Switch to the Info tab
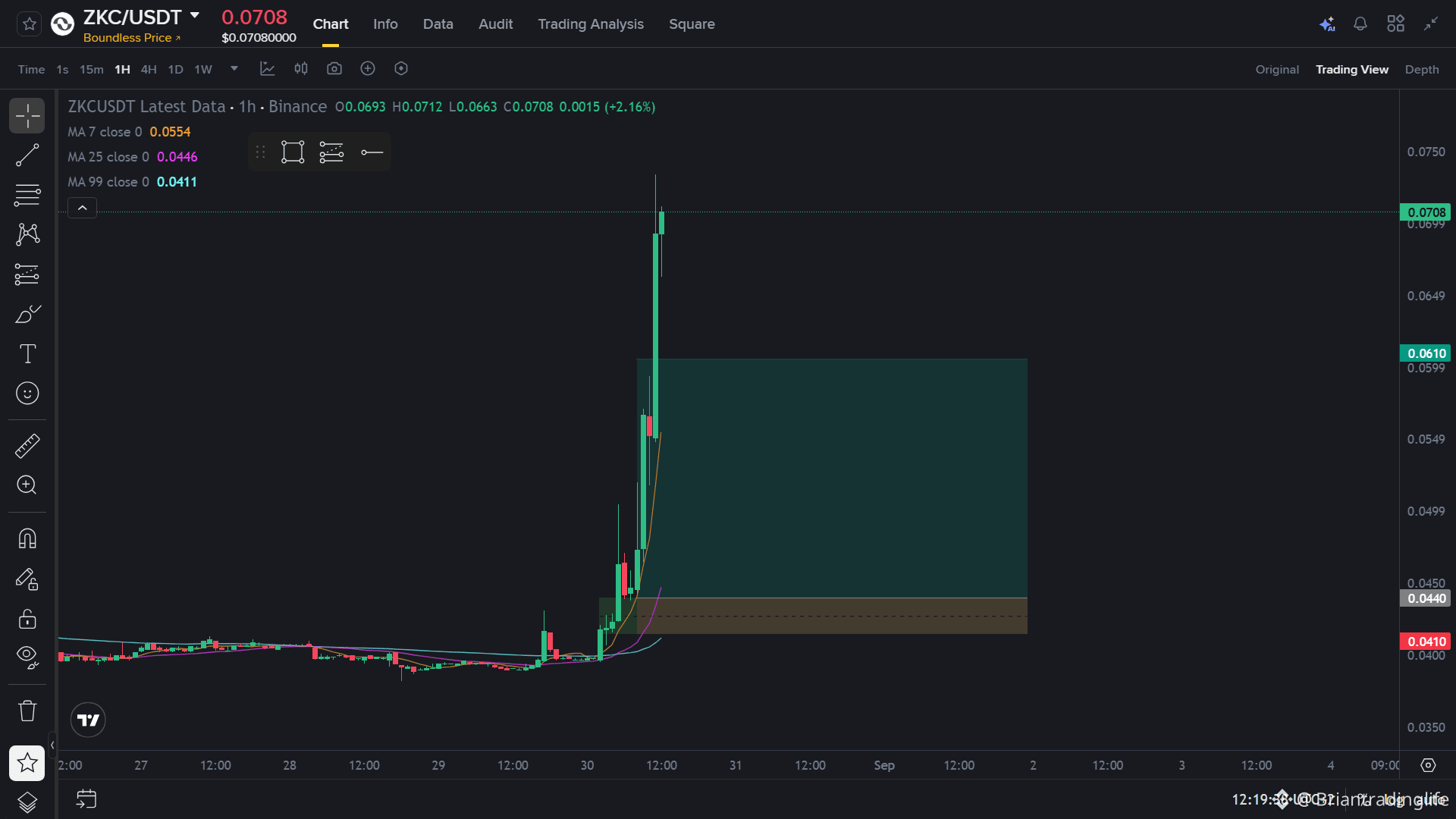1456x819 pixels. point(385,24)
